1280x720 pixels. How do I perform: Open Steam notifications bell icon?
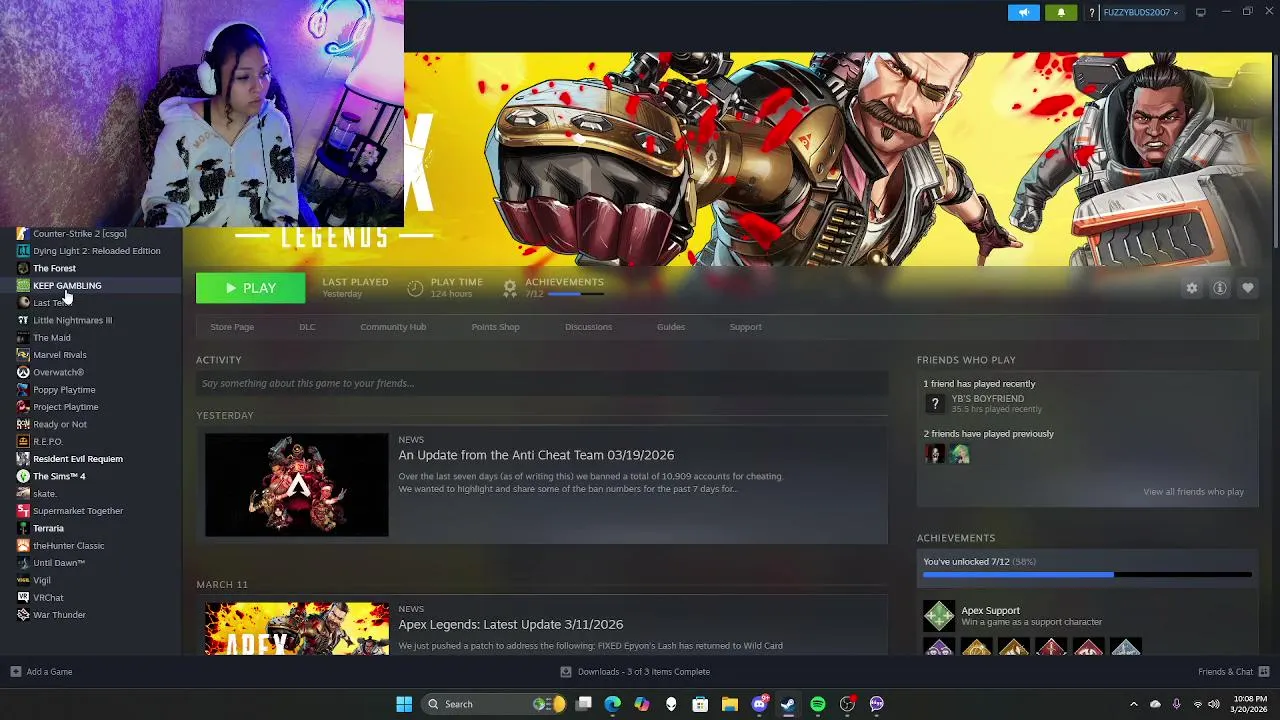(x=1061, y=12)
